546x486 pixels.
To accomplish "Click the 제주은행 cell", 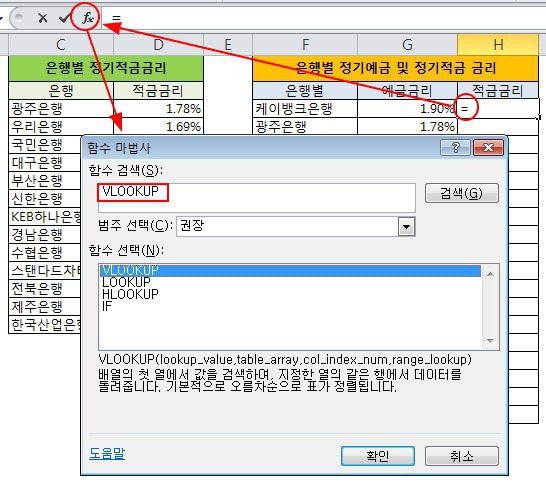I will pos(45,307).
